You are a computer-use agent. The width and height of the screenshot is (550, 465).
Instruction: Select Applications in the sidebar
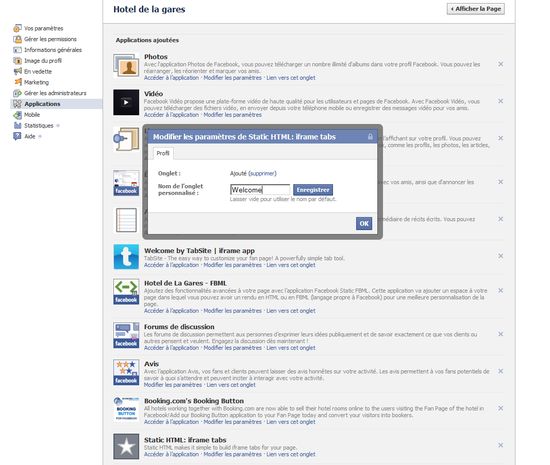click(42, 104)
